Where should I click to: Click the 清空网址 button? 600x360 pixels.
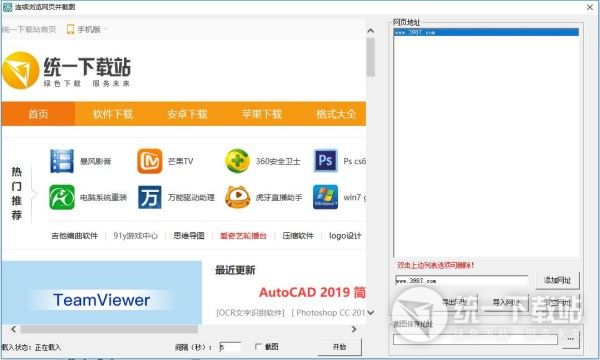pyautogui.click(x=557, y=303)
